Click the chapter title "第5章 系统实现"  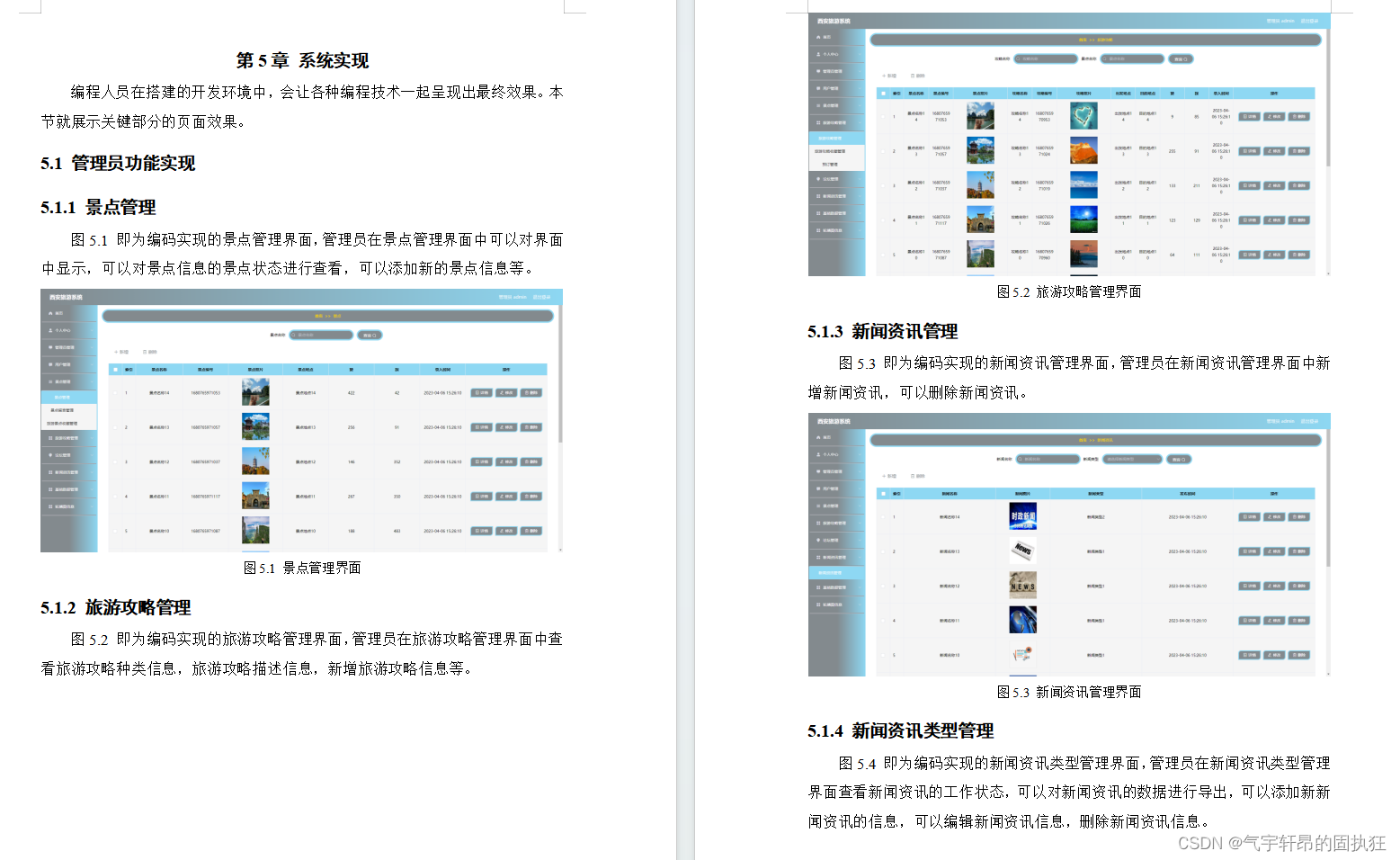click(x=302, y=60)
